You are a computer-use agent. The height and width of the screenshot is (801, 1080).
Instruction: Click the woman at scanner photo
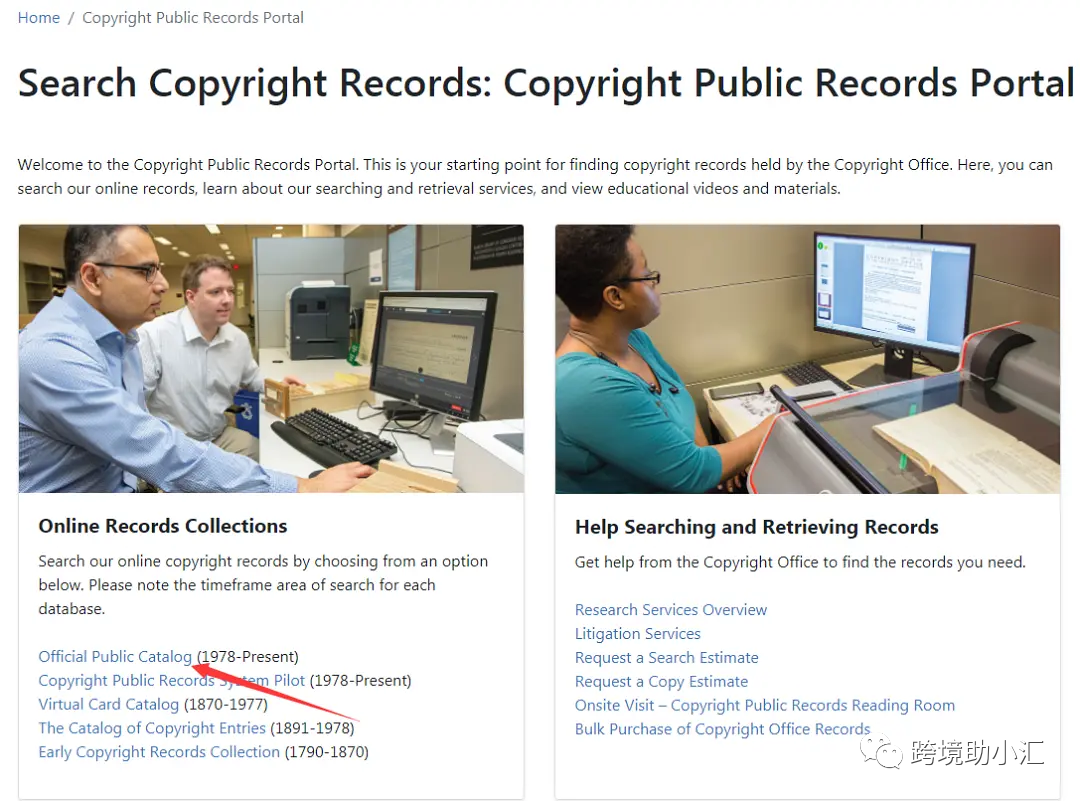pos(807,358)
